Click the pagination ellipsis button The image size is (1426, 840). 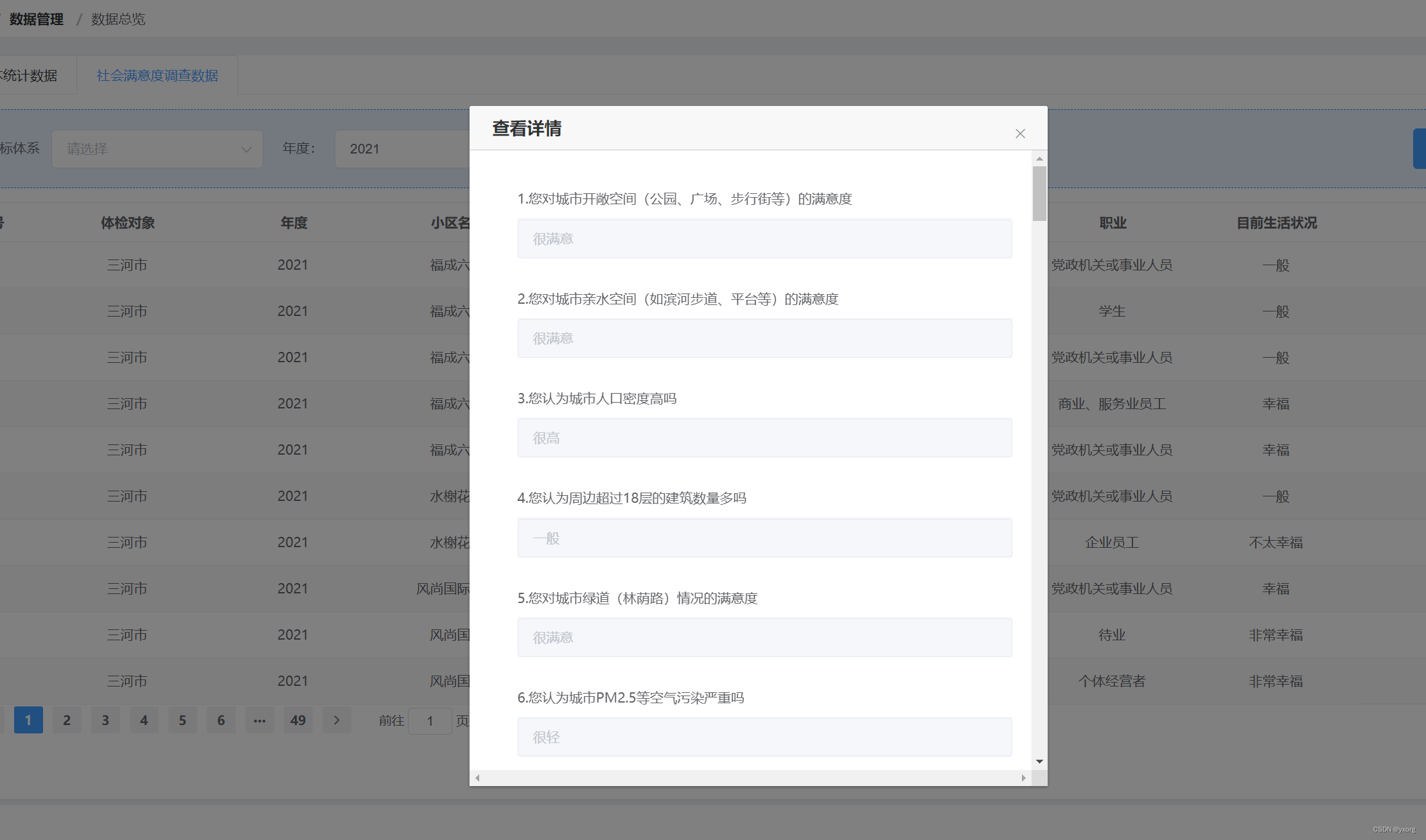(x=260, y=720)
